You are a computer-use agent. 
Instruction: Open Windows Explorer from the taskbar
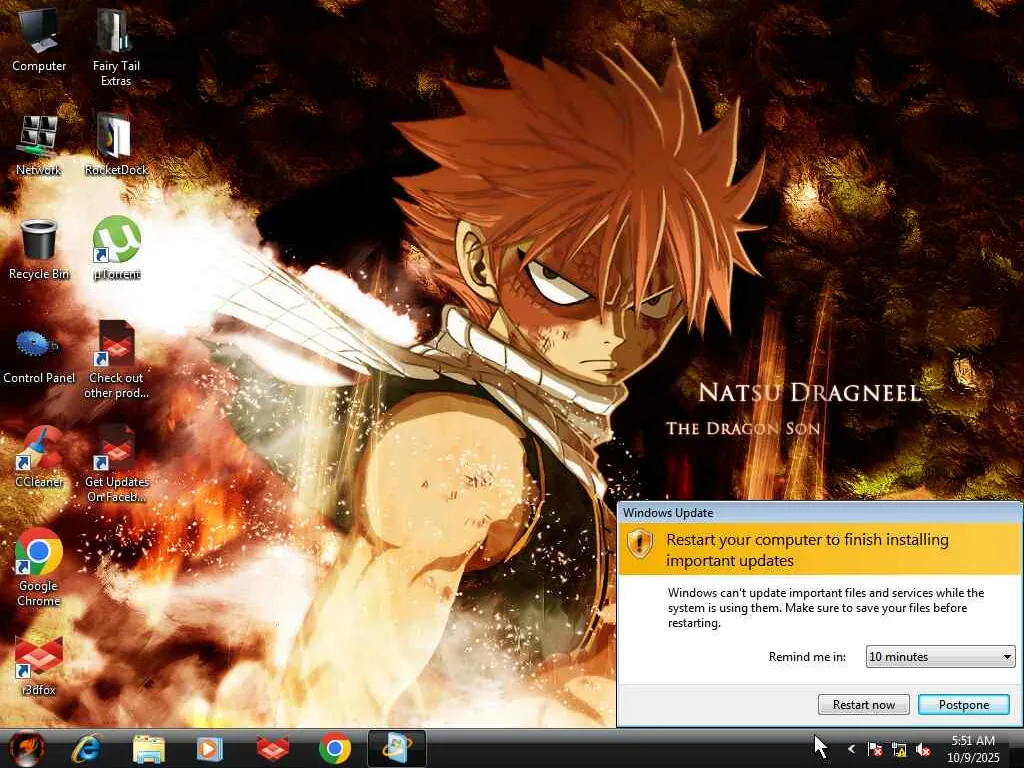(148, 748)
